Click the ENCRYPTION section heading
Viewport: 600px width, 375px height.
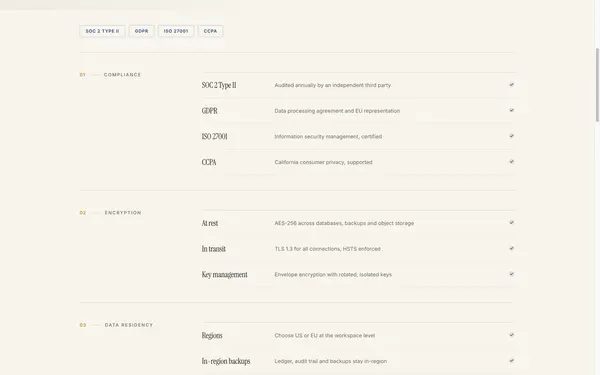coord(123,213)
